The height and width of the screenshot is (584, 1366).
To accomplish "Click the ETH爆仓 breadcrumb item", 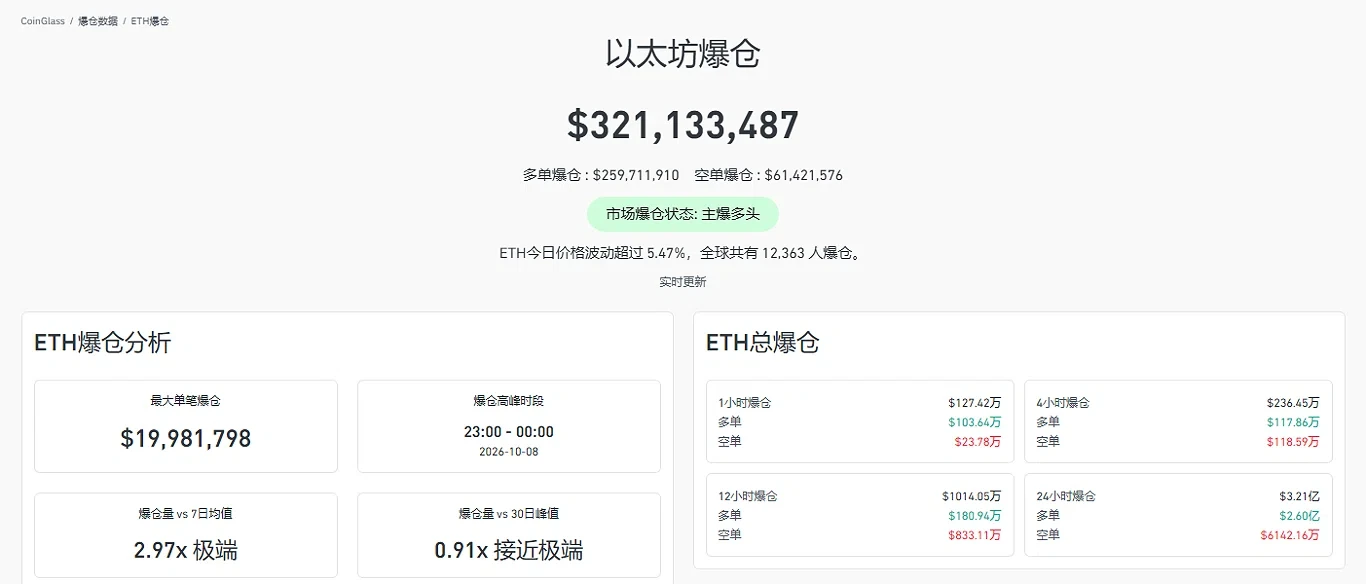I will 150,21.
